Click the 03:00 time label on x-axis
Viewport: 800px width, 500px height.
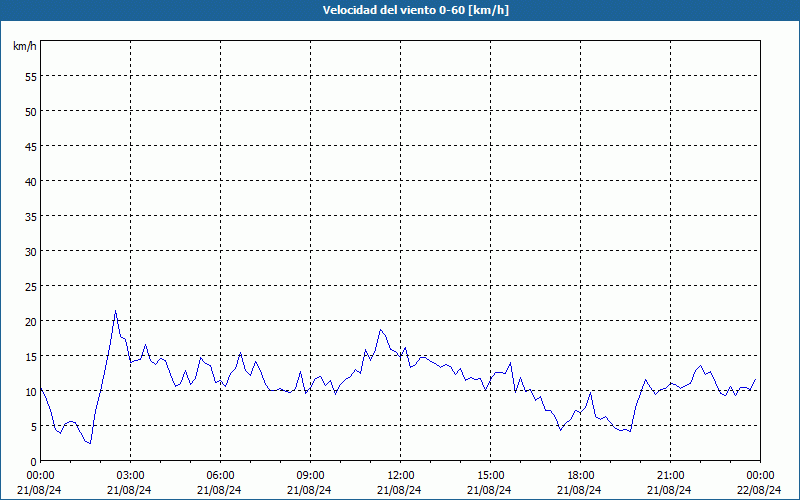coord(130,476)
